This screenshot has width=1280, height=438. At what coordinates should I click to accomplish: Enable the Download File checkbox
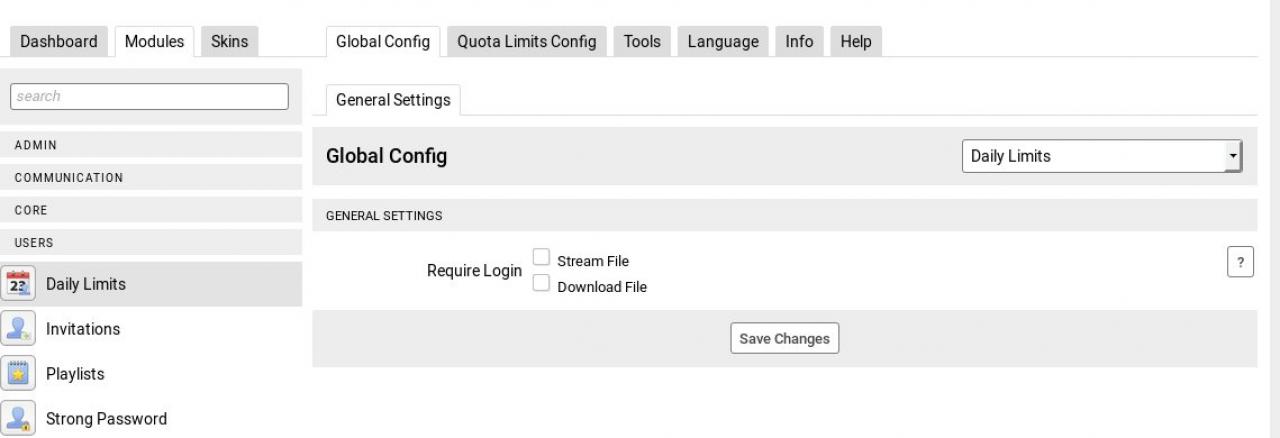coord(541,284)
